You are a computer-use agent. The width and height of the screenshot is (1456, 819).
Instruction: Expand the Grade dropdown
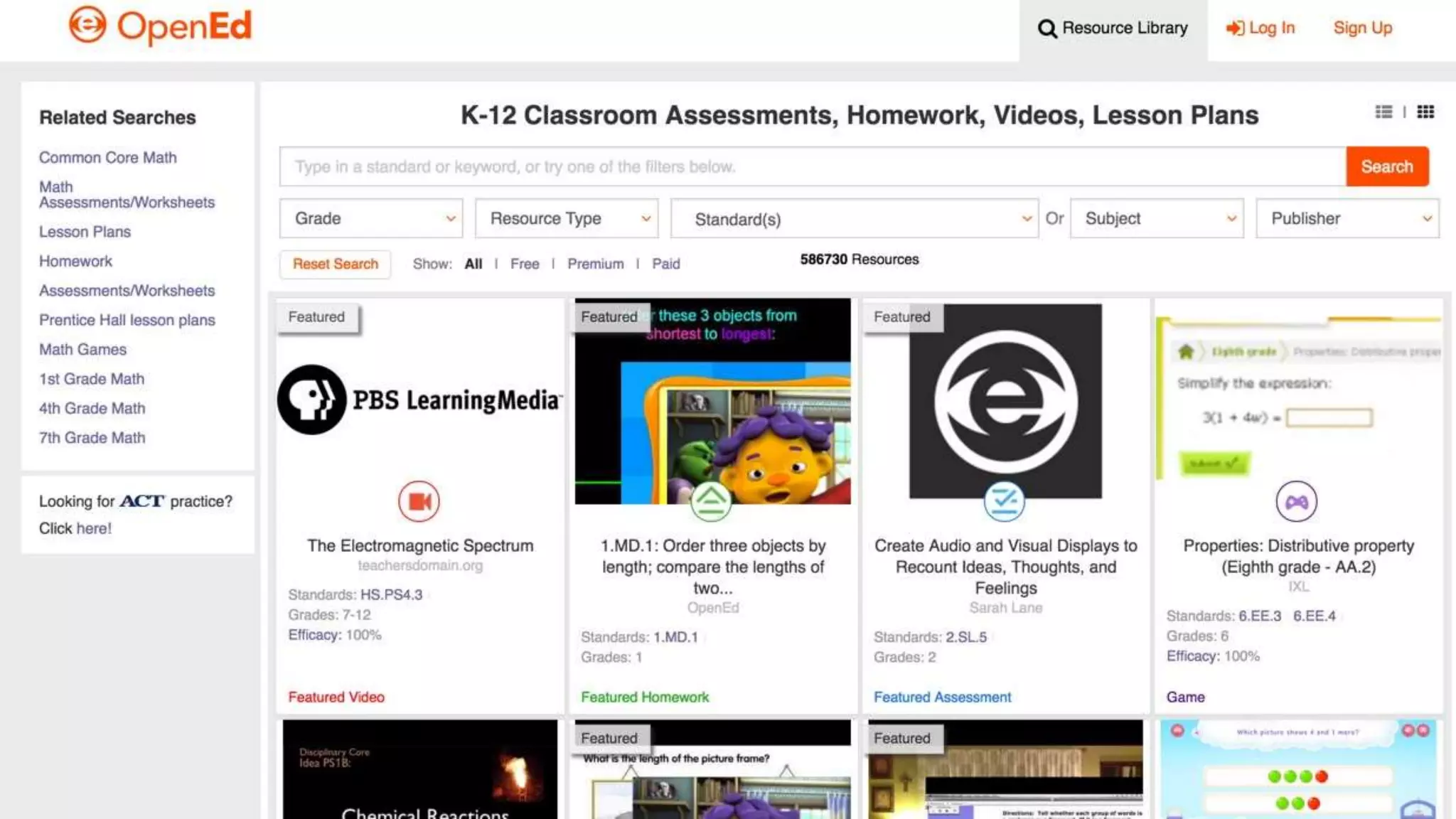[x=370, y=218]
